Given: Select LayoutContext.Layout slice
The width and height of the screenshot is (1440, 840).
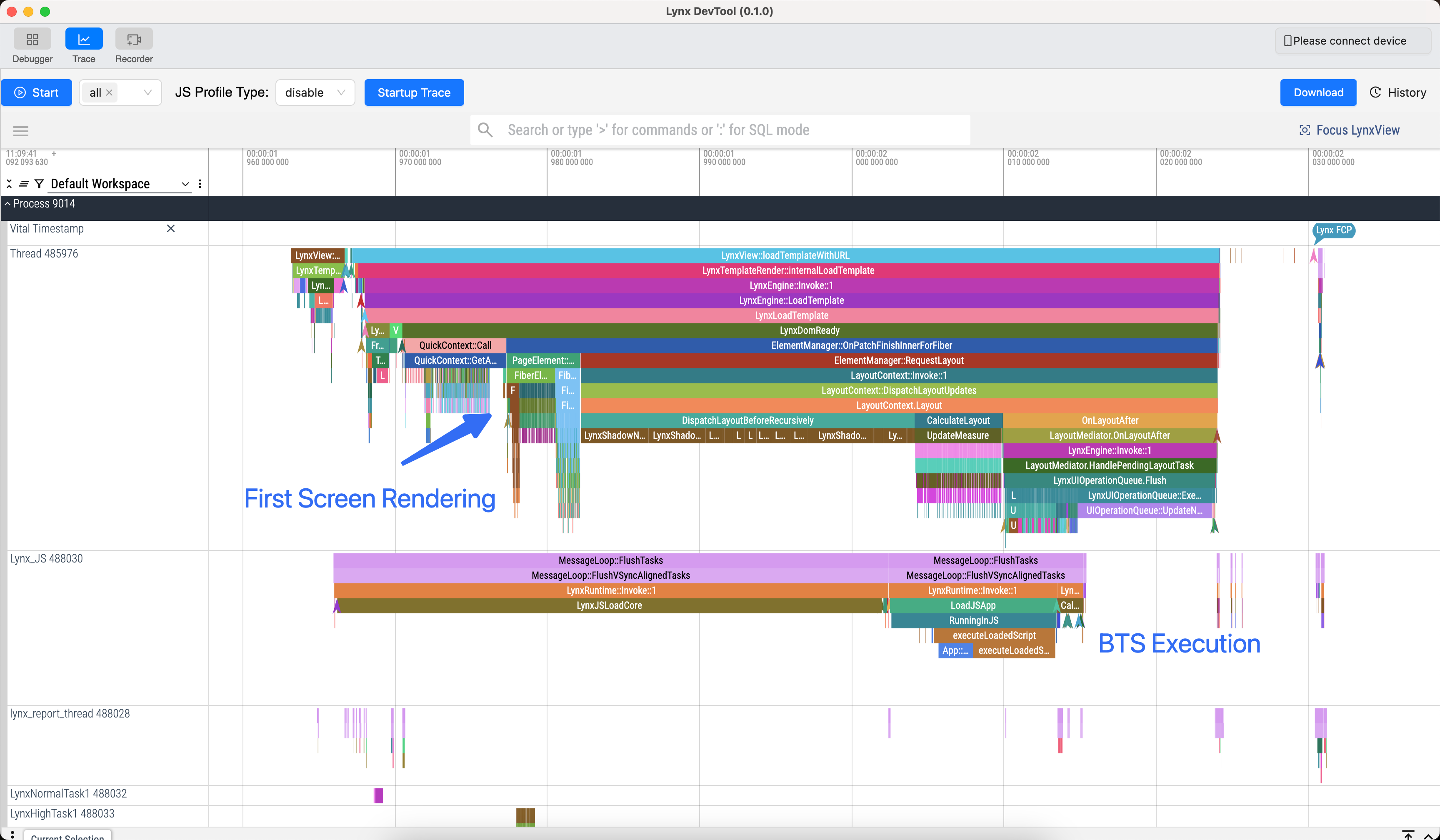Looking at the screenshot, I should (x=898, y=405).
